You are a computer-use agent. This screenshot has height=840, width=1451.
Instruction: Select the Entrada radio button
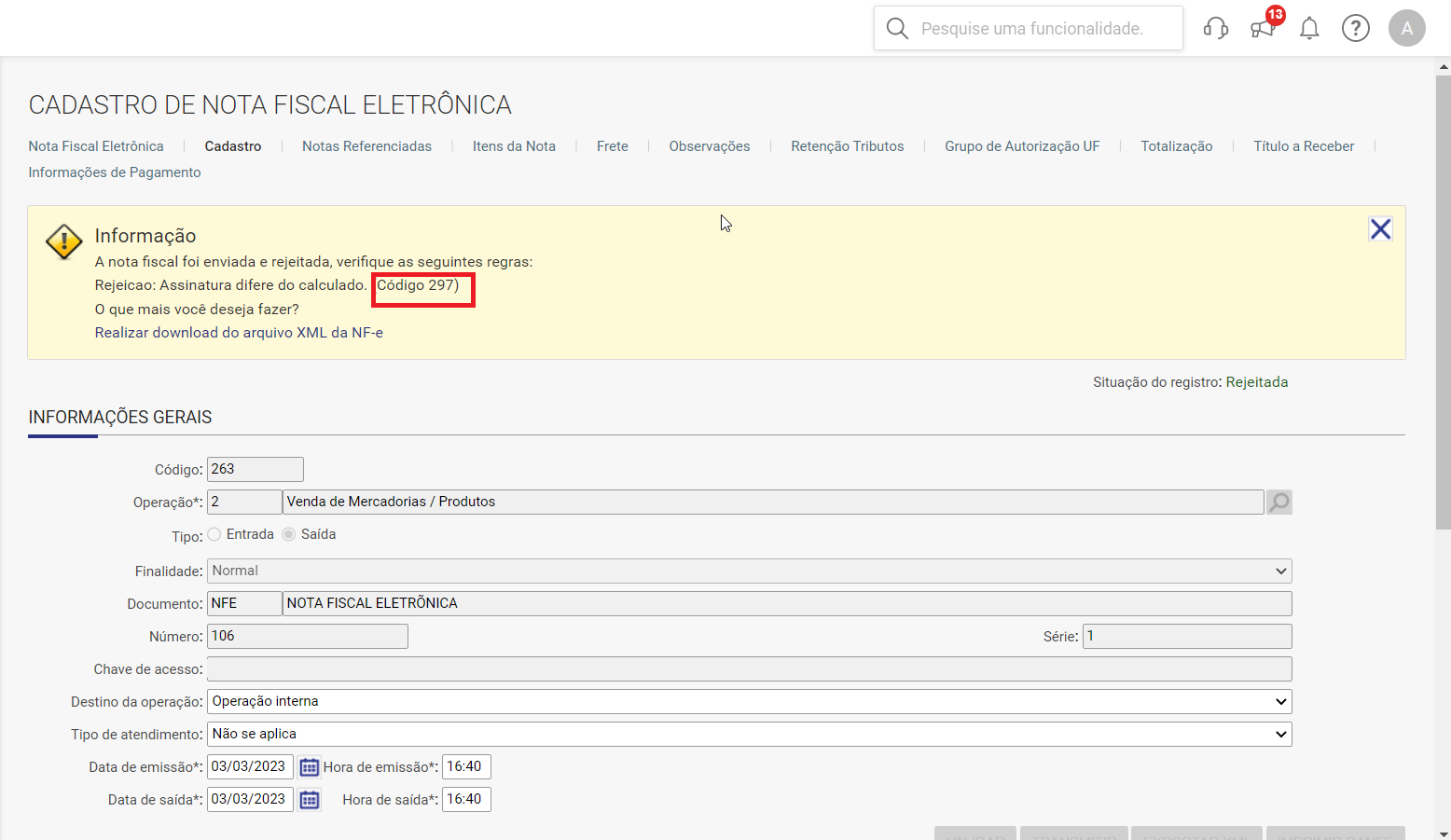[214, 534]
